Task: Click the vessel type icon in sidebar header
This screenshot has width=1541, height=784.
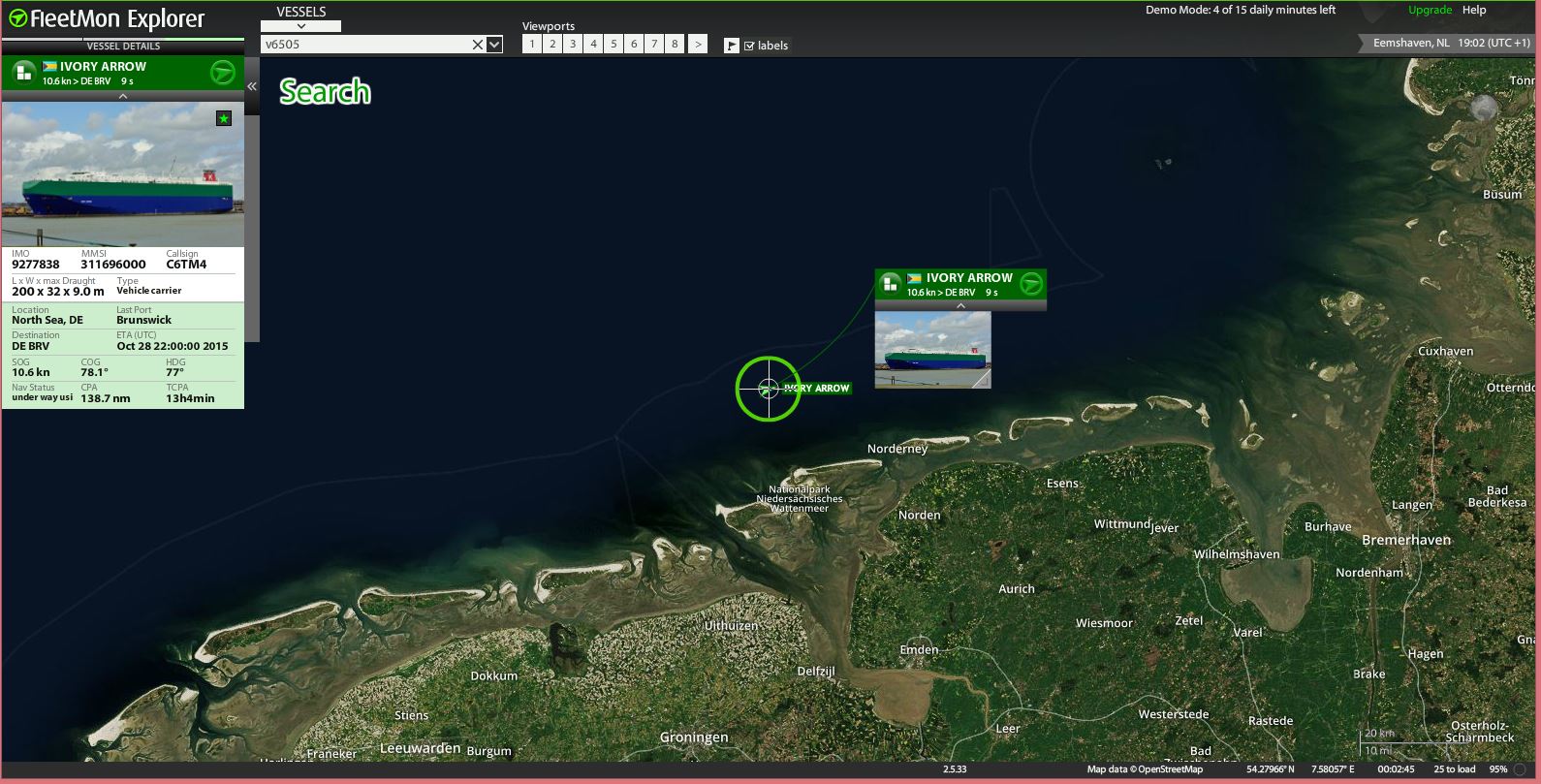Action: pyautogui.click(x=23, y=73)
